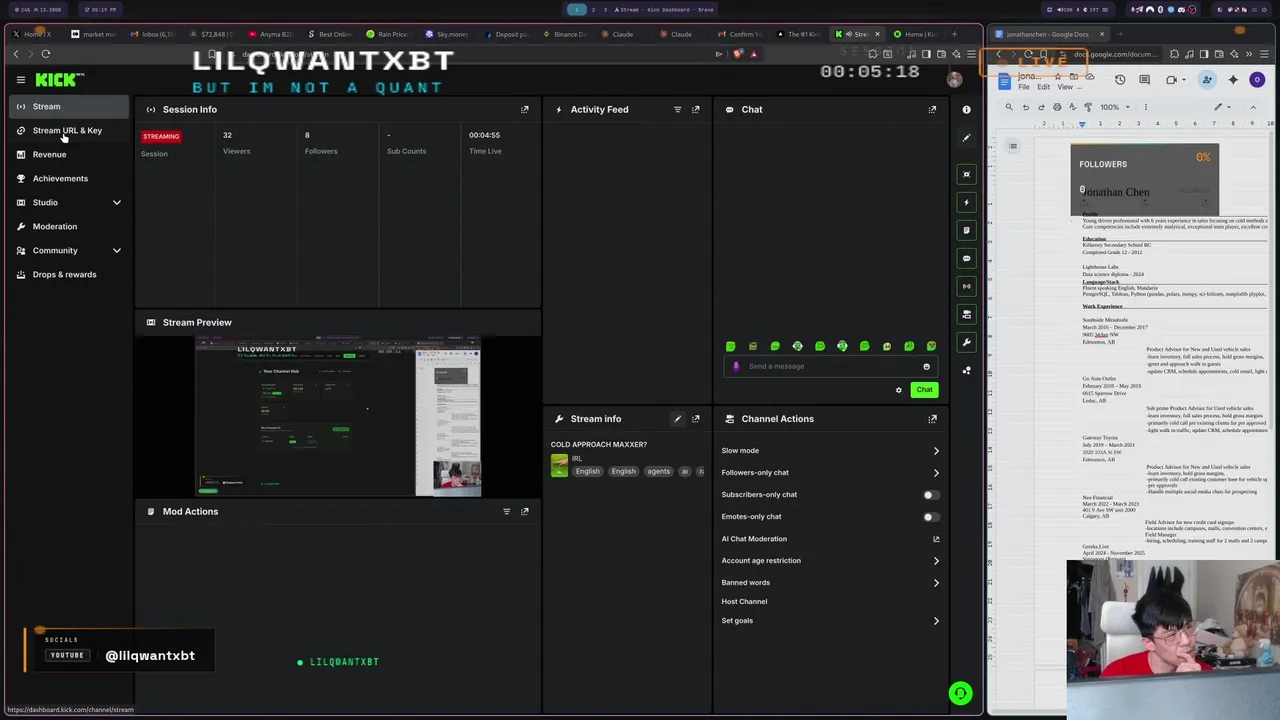Viewport: 1280px width, 720px height.
Task: Click the Google Docs share button
Action: pyautogui.click(x=1207, y=80)
